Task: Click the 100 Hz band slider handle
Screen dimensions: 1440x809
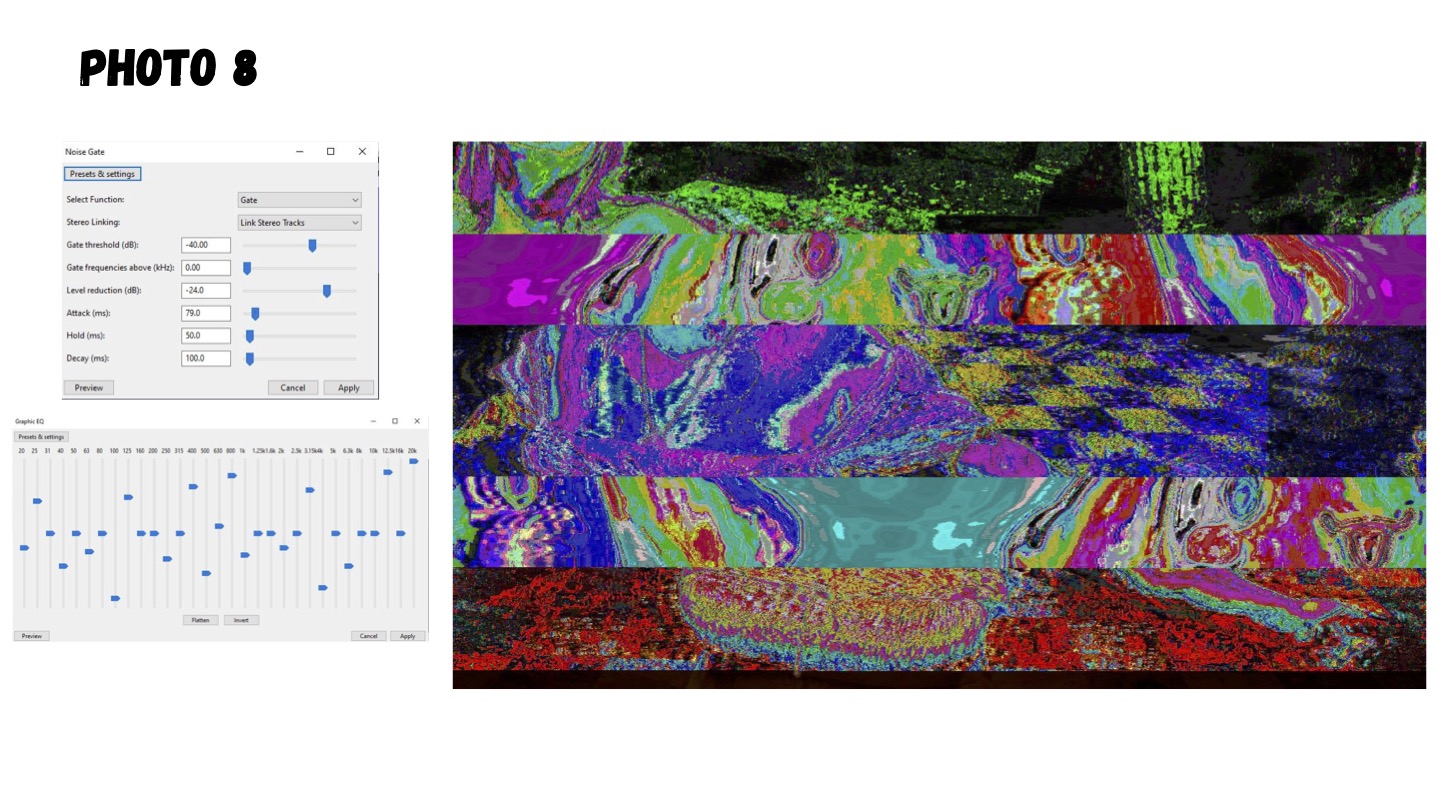Action: (x=115, y=598)
